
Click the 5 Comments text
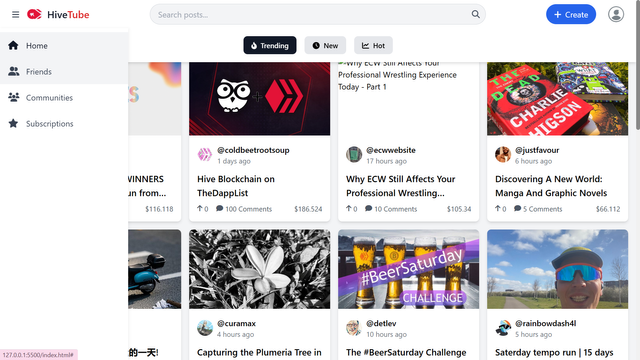click(542, 209)
